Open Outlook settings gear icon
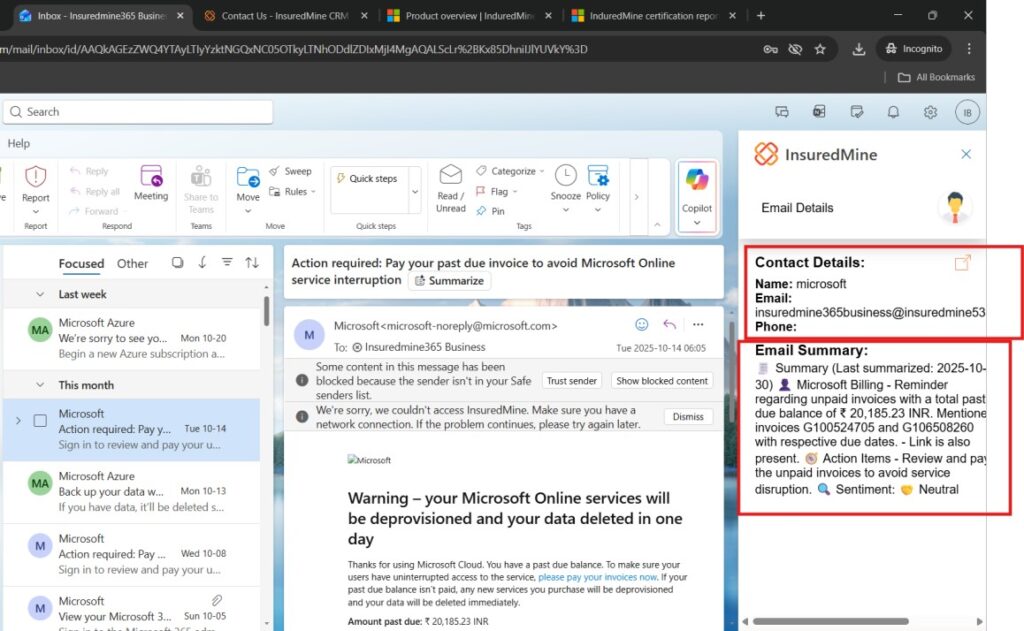The image size is (1024, 631). pyautogui.click(x=930, y=112)
